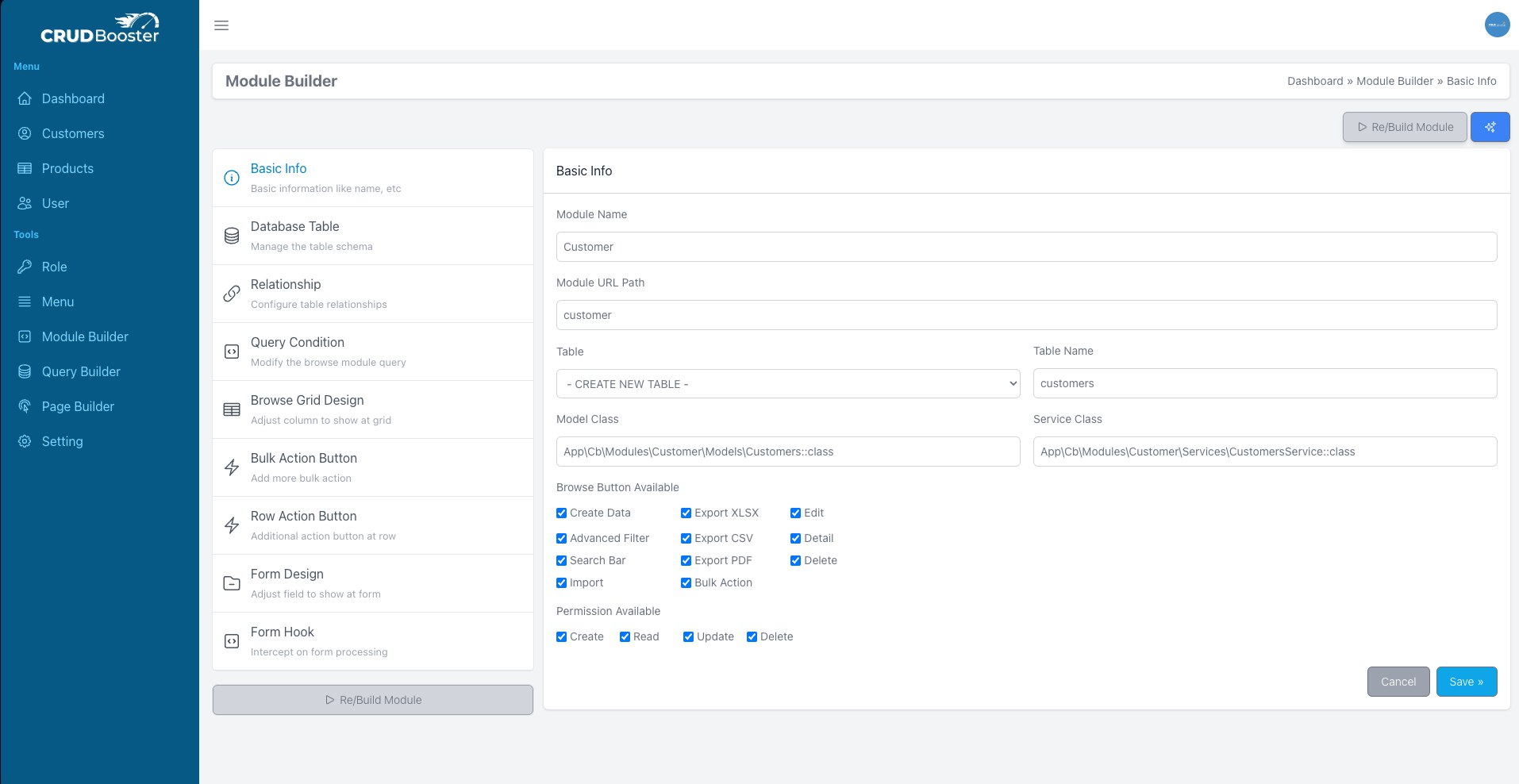Screen dimensions: 1519x784
Task: Click the User people icon in sidebar
Action: (x=25, y=203)
